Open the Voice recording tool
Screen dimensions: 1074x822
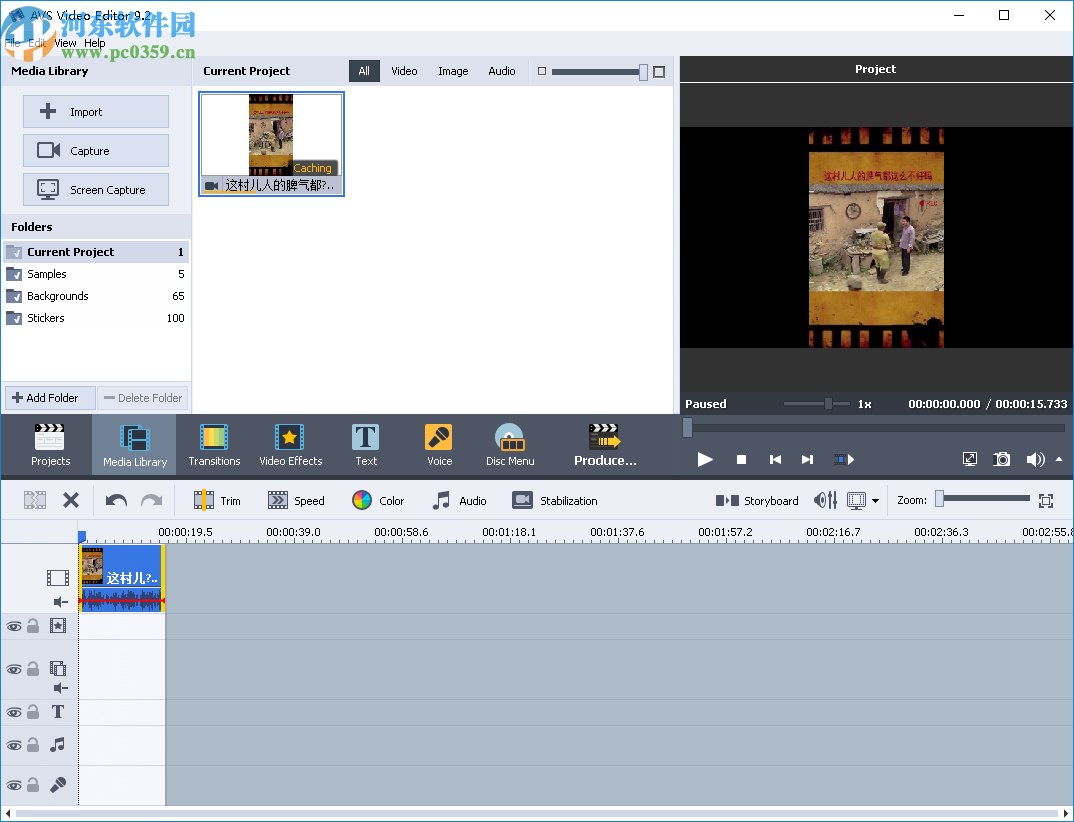(x=438, y=444)
